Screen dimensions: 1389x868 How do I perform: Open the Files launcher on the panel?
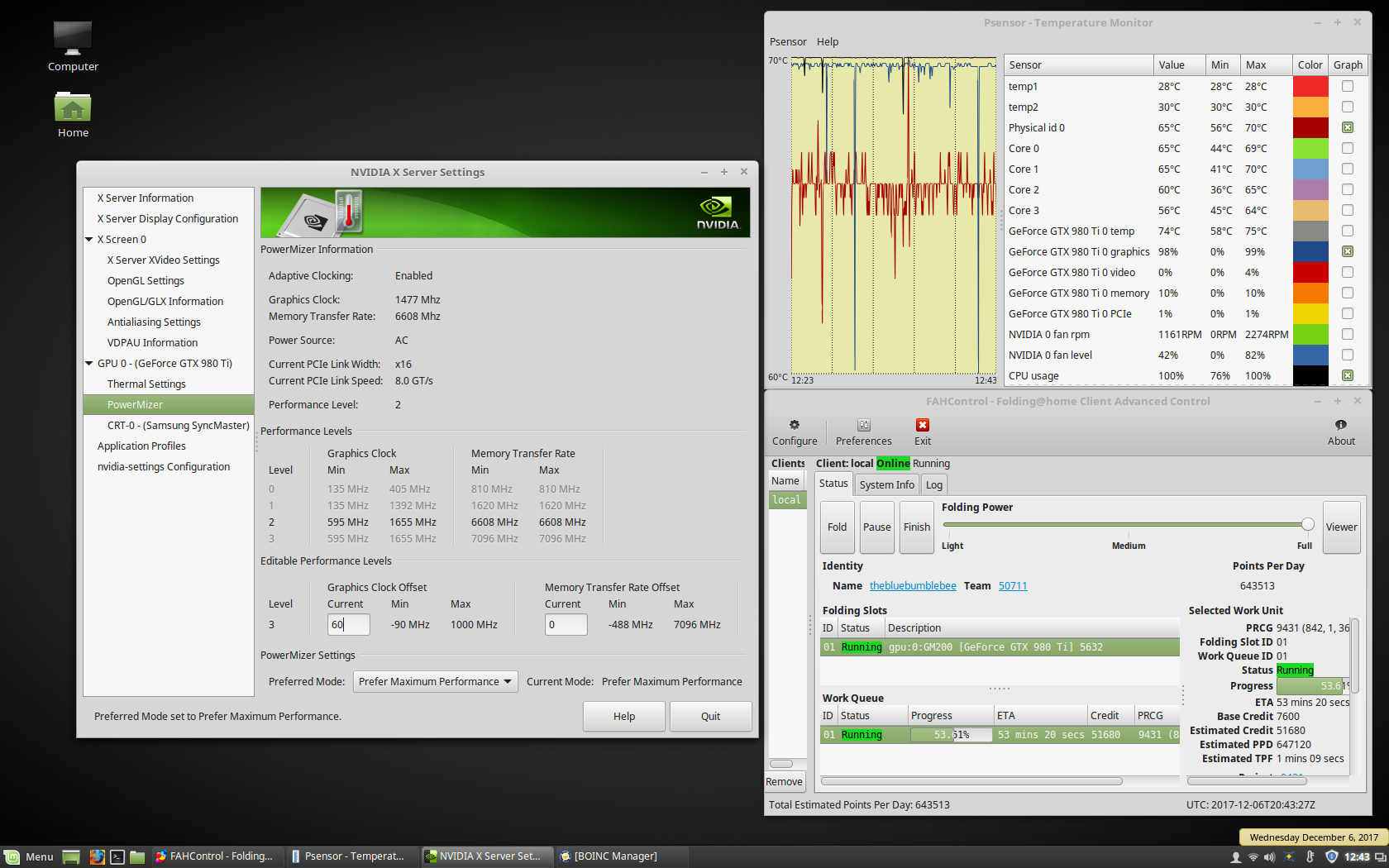[137, 856]
